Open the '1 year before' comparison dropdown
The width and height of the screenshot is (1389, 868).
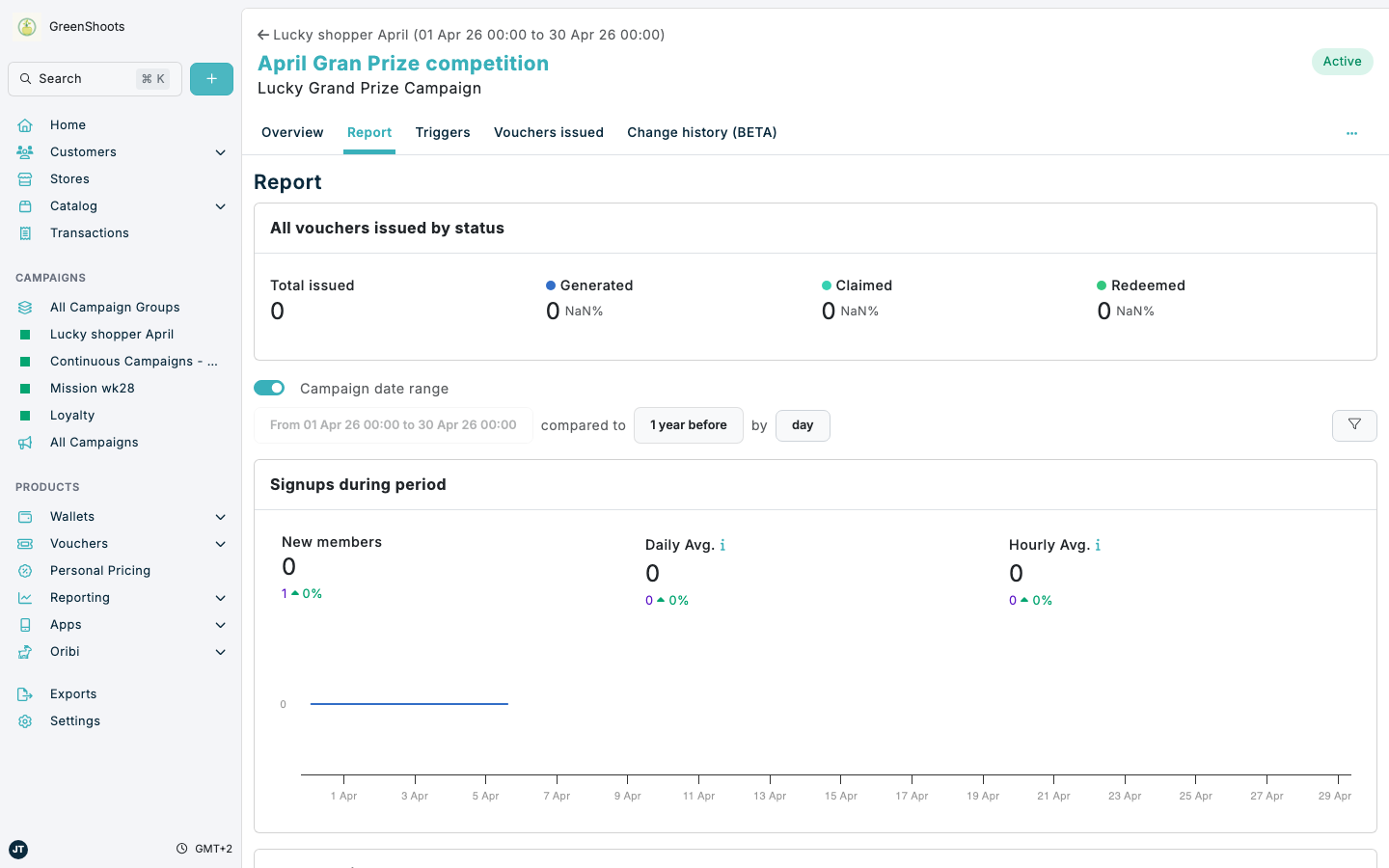pos(688,425)
